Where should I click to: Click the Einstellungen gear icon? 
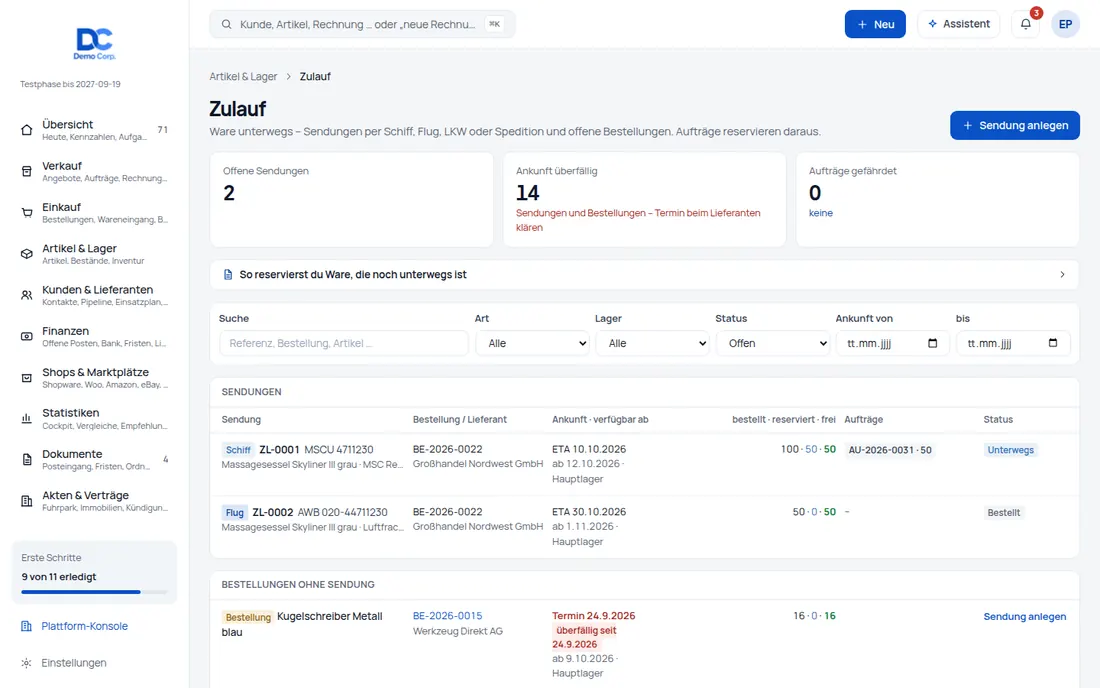(x=27, y=663)
